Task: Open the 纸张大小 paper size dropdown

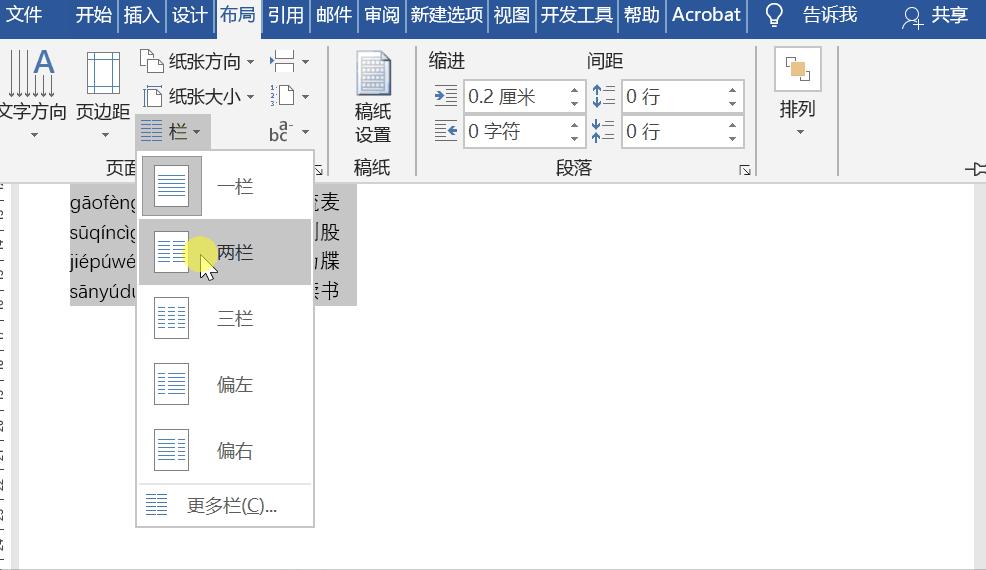Action: pos(197,96)
